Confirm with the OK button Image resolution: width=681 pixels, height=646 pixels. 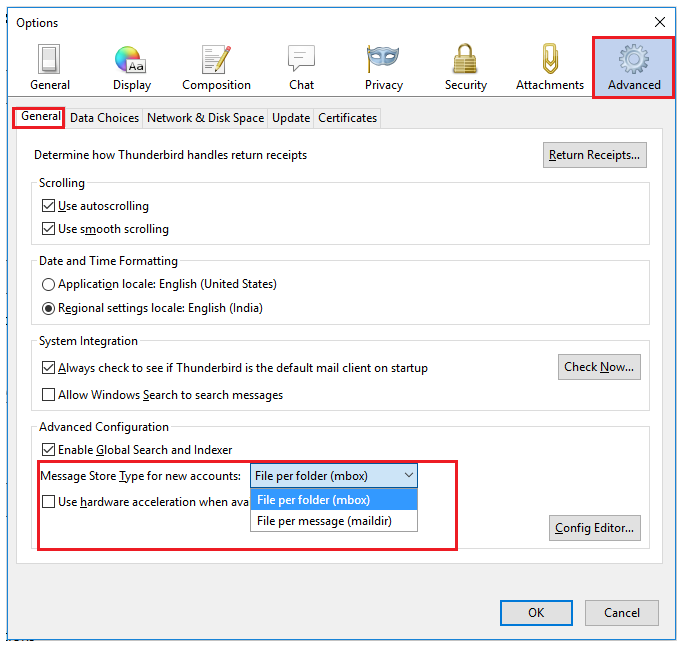coord(536,613)
